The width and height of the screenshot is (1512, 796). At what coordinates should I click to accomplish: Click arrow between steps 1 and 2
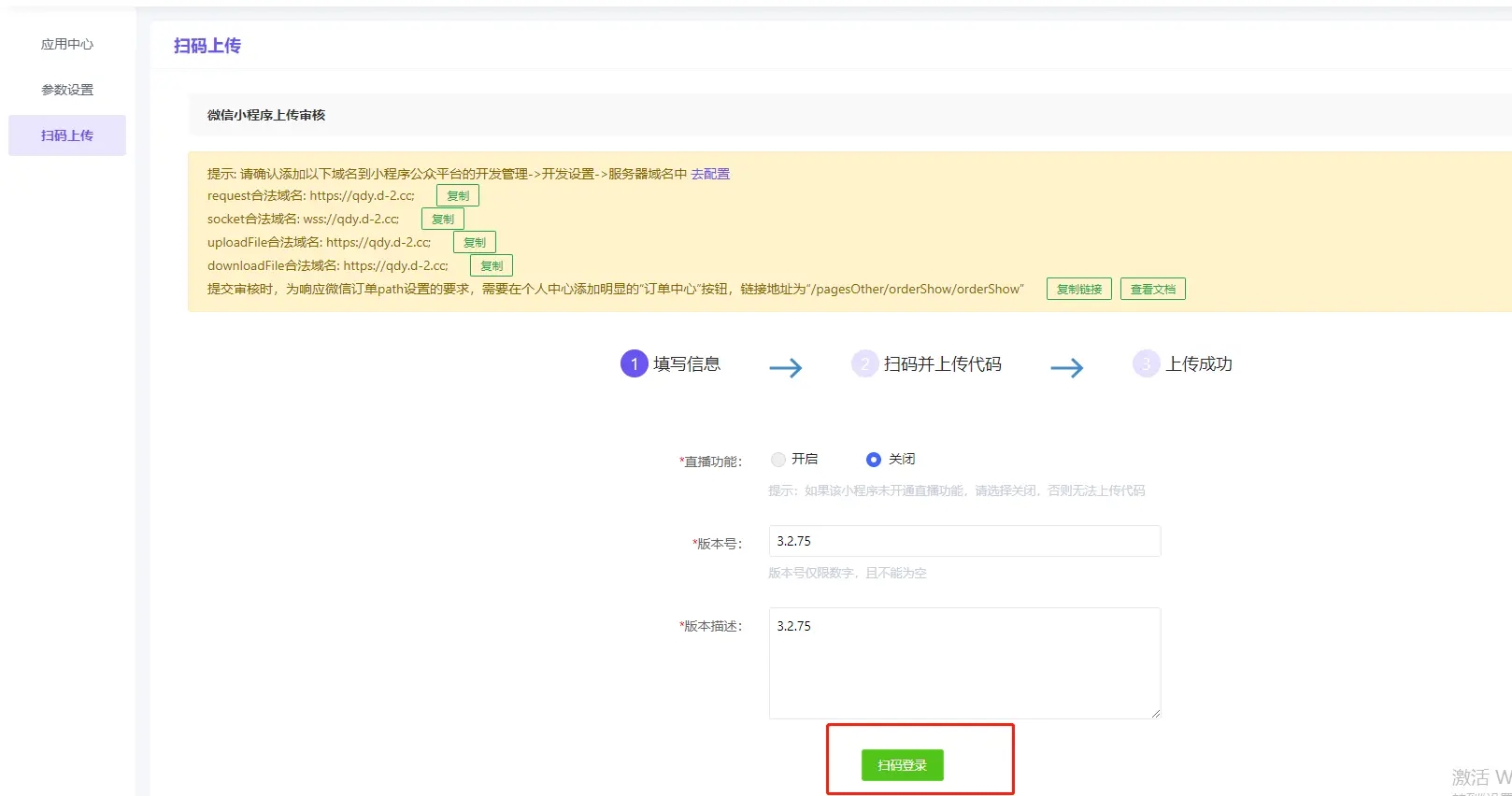(x=786, y=368)
